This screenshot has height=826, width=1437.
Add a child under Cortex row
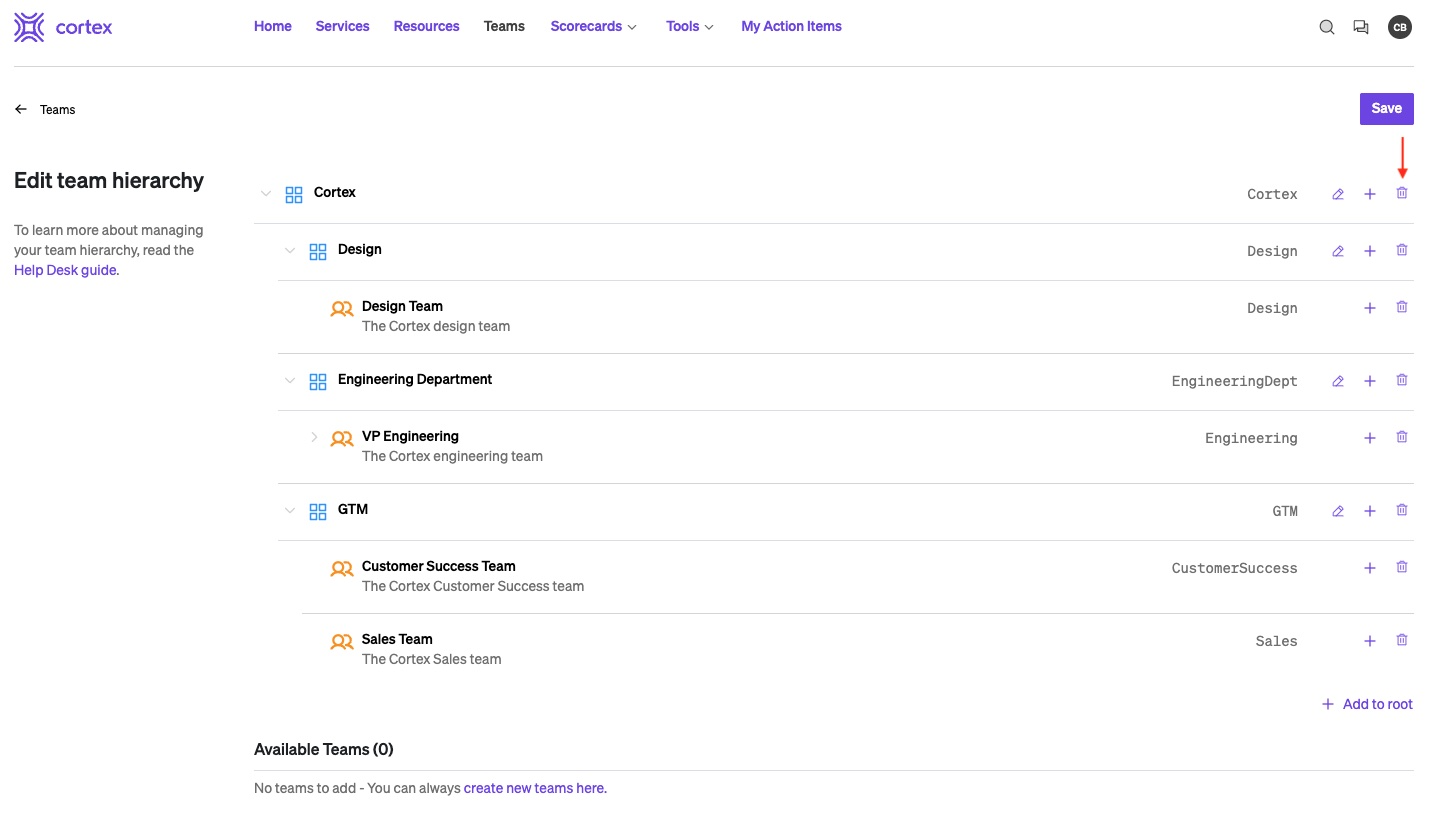click(x=1370, y=194)
